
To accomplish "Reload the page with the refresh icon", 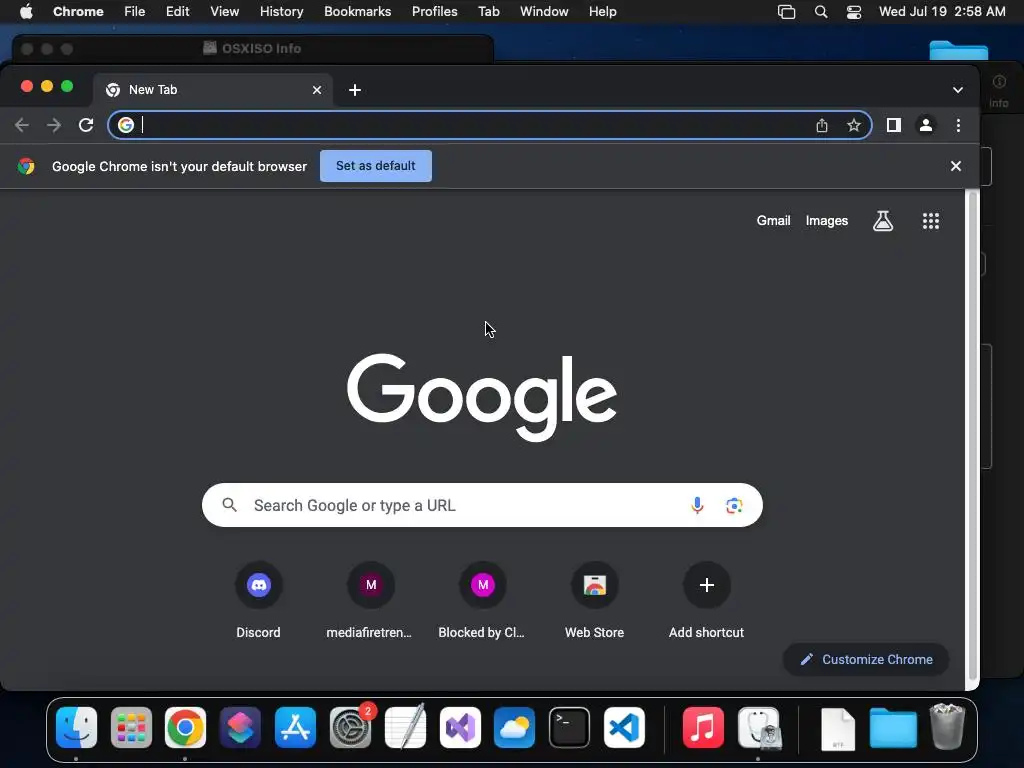I will [86, 125].
